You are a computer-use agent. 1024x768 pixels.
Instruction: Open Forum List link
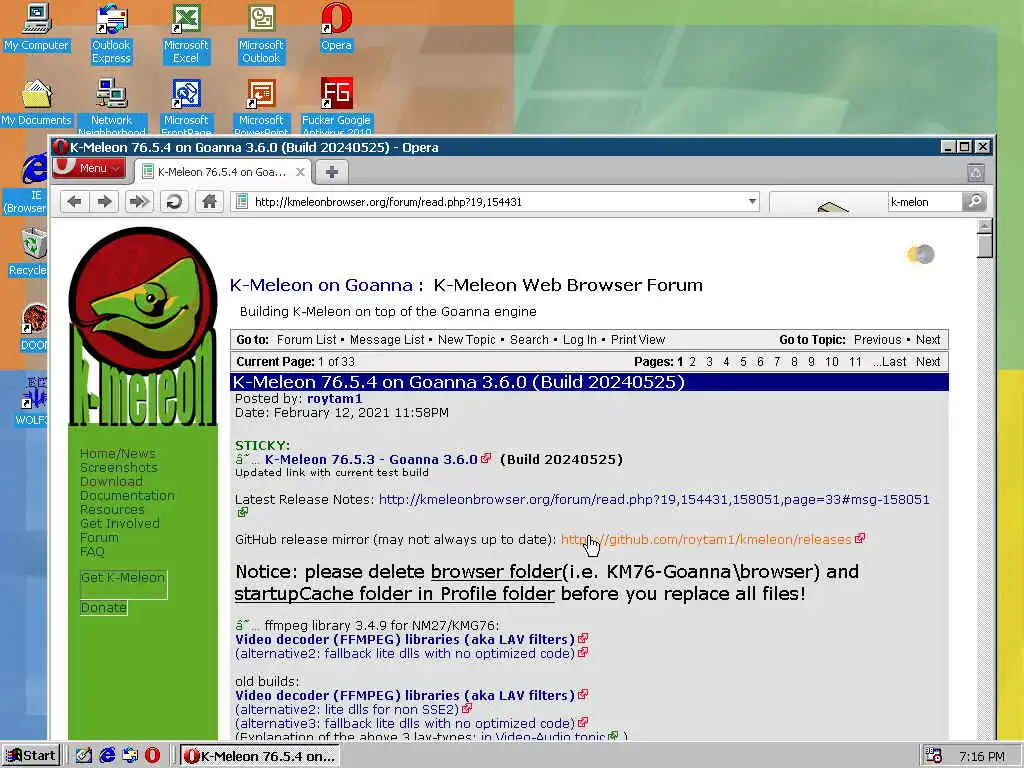[306, 340]
